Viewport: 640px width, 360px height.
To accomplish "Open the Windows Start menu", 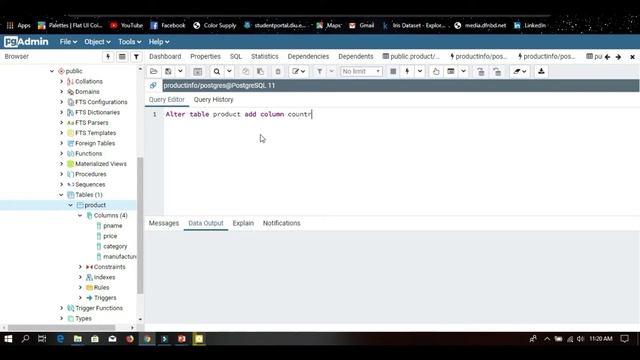I will pyautogui.click(x=8, y=339).
